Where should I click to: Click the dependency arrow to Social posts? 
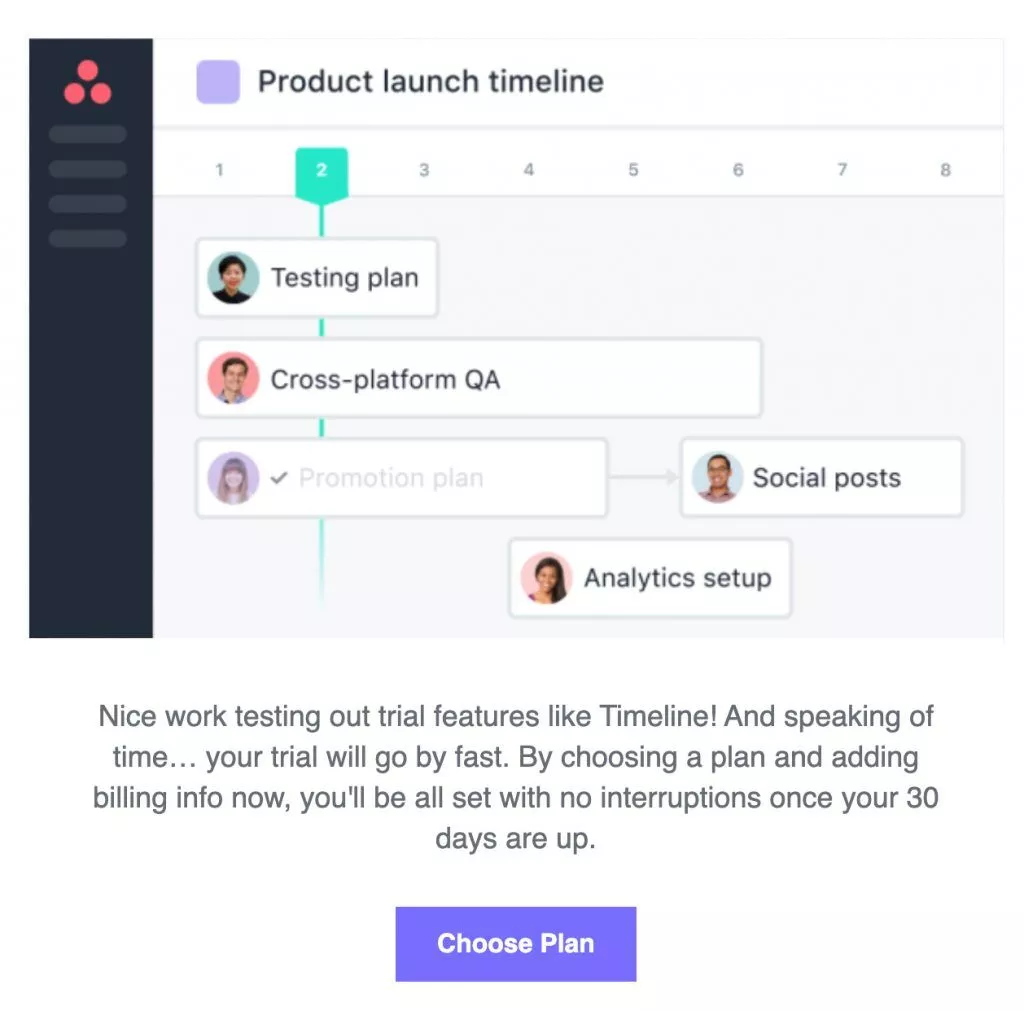coord(644,478)
